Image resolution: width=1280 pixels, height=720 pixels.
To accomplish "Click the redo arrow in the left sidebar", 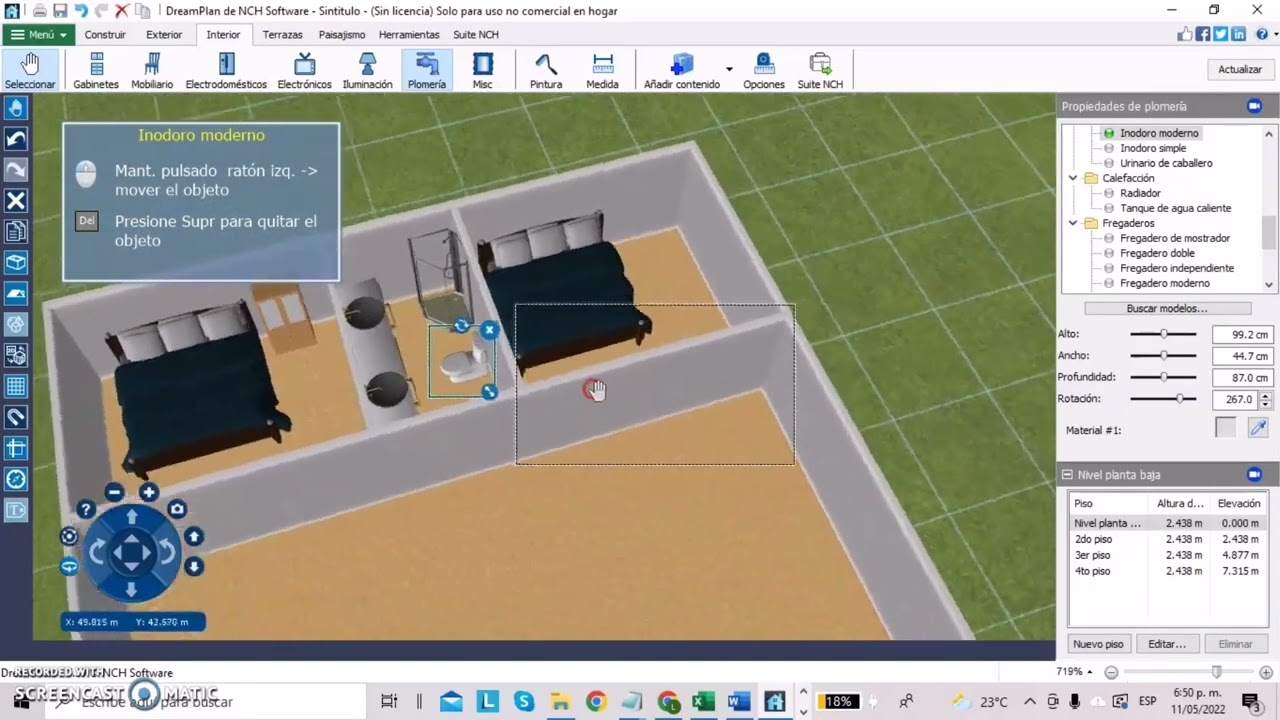I will pyautogui.click(x=16, y=170).
